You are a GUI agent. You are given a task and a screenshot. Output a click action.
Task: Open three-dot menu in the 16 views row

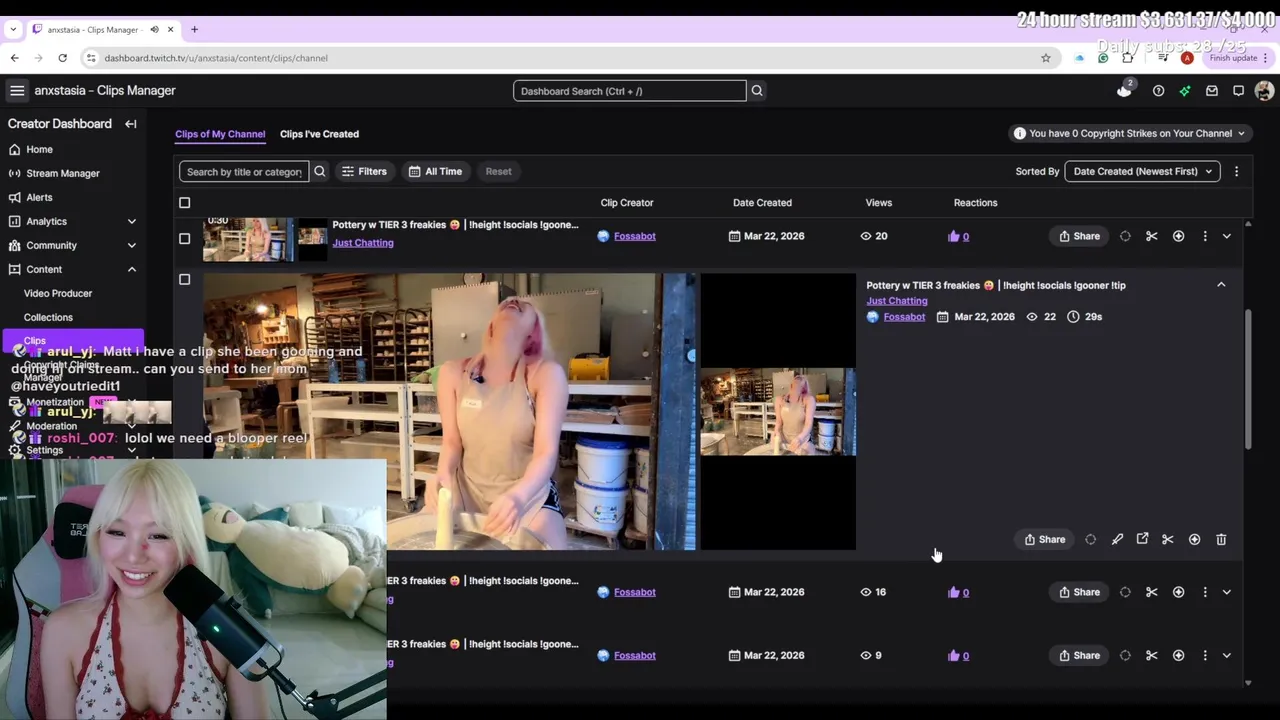(1205, 592)
